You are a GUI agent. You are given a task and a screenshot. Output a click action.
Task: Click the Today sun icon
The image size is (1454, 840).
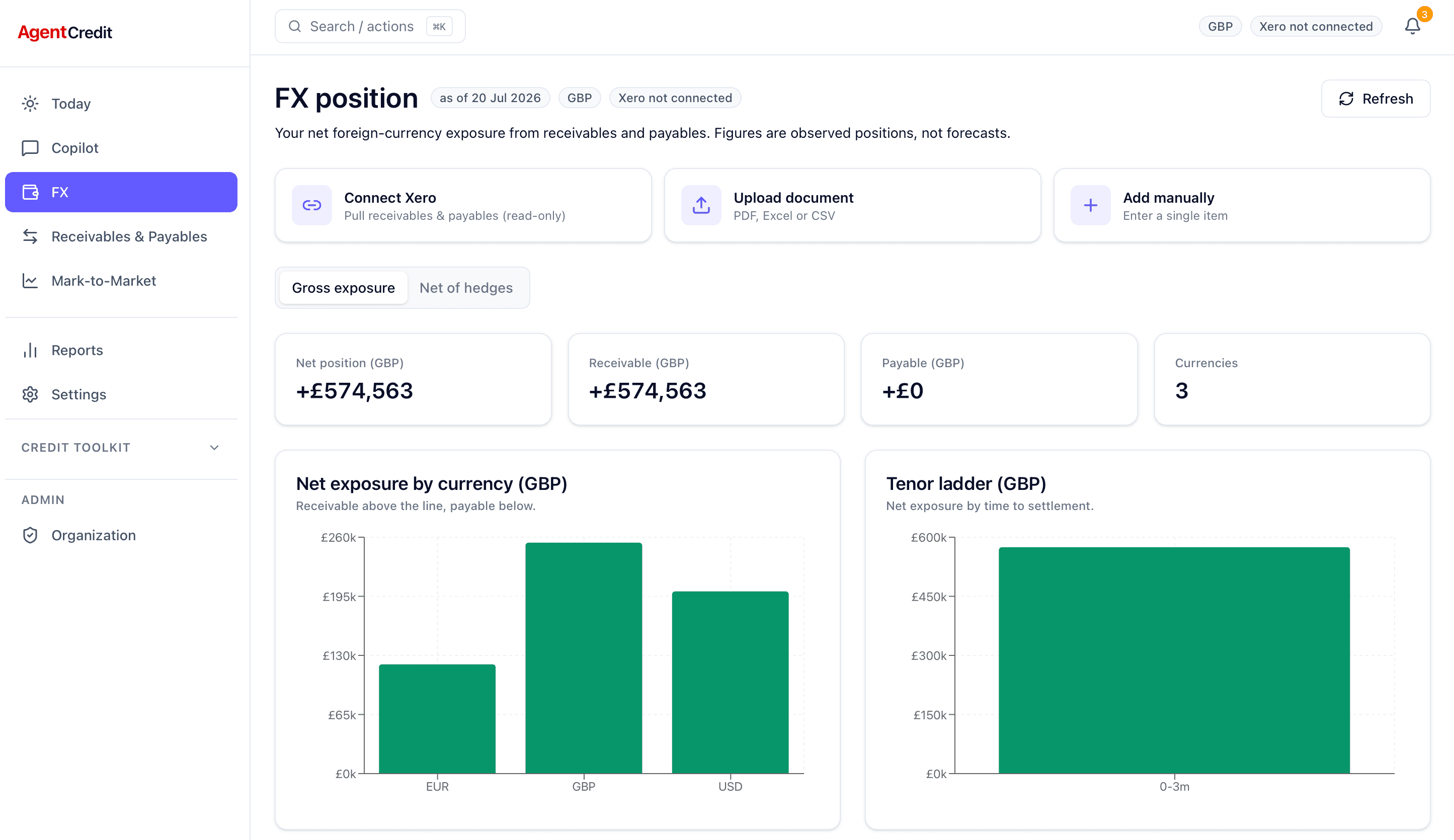click(30, 103)
